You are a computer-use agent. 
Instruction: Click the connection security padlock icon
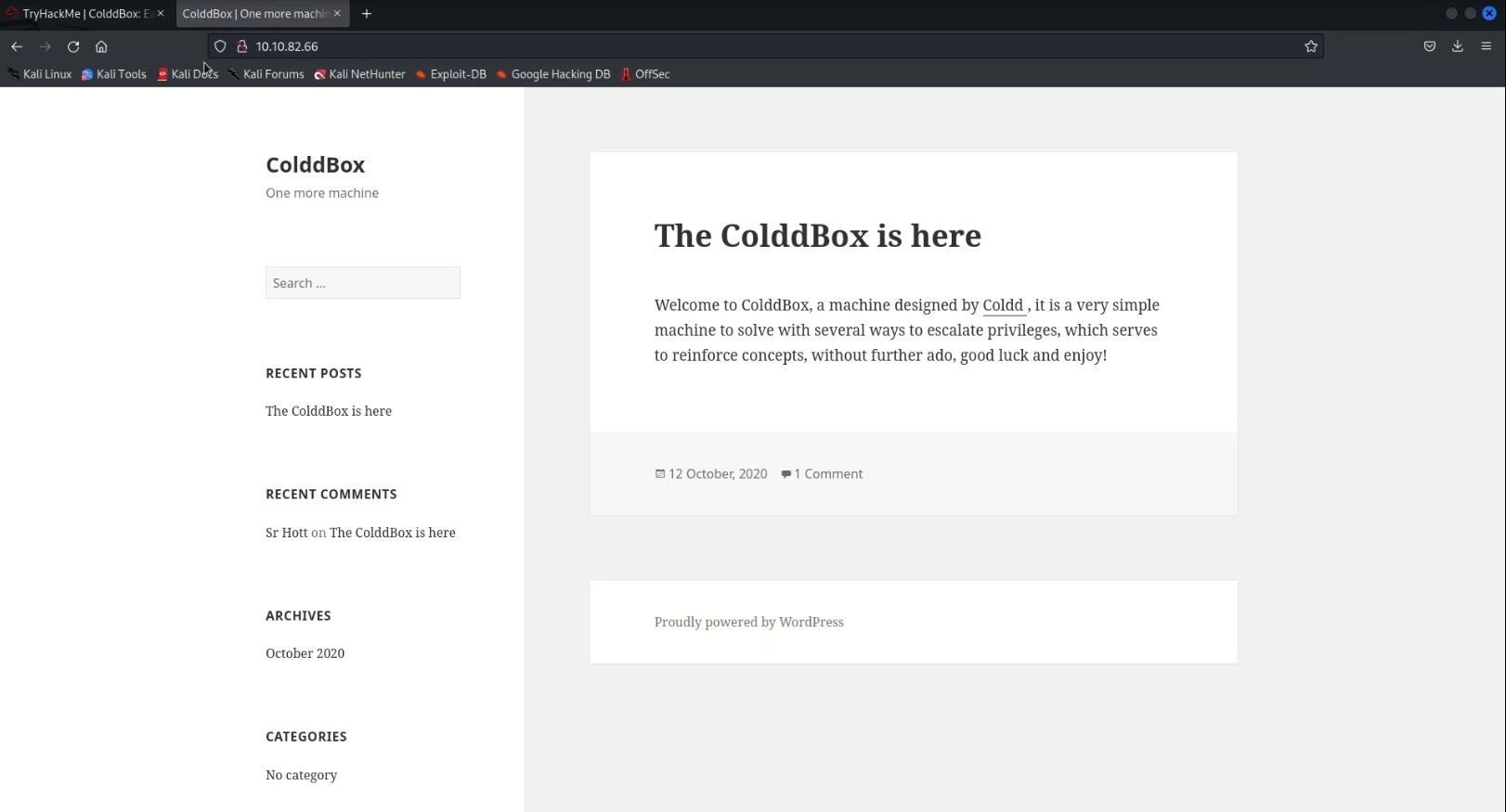pos(241,46)
